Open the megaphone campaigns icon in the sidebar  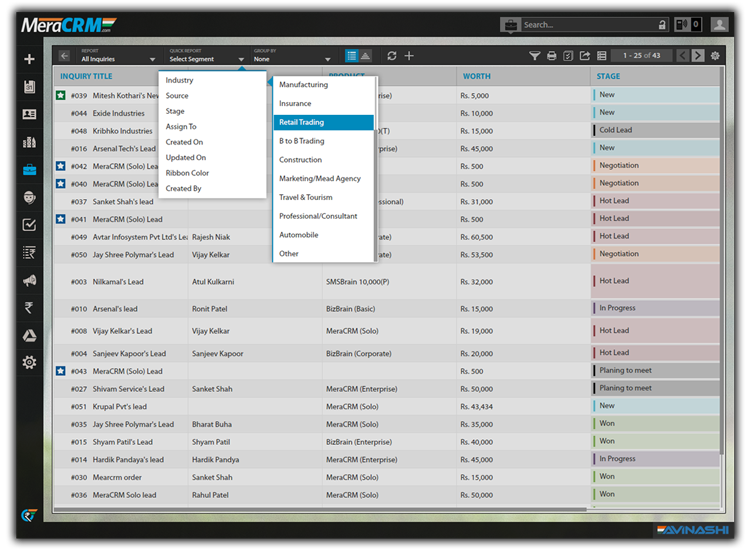29,280
